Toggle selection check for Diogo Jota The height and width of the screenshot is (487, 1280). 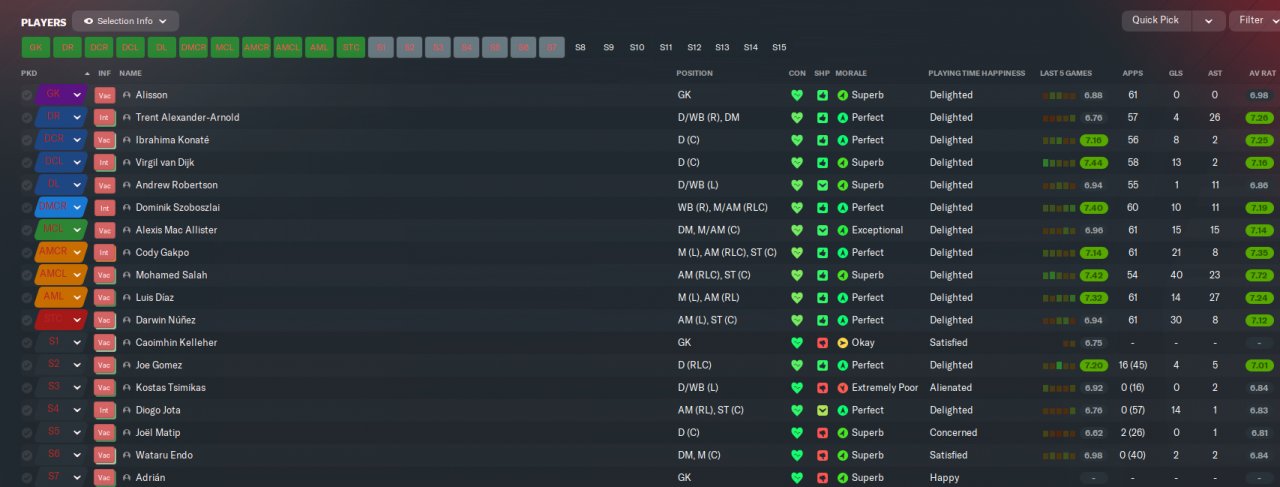(27, 410)
